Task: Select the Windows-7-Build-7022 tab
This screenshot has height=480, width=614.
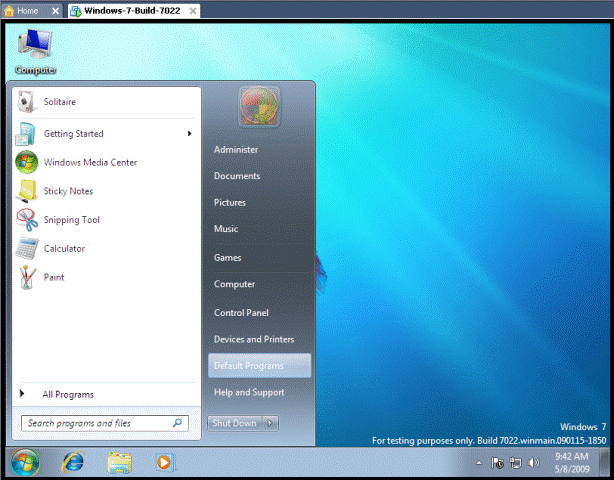Action: pyautogui.click(x=132, y=11)
